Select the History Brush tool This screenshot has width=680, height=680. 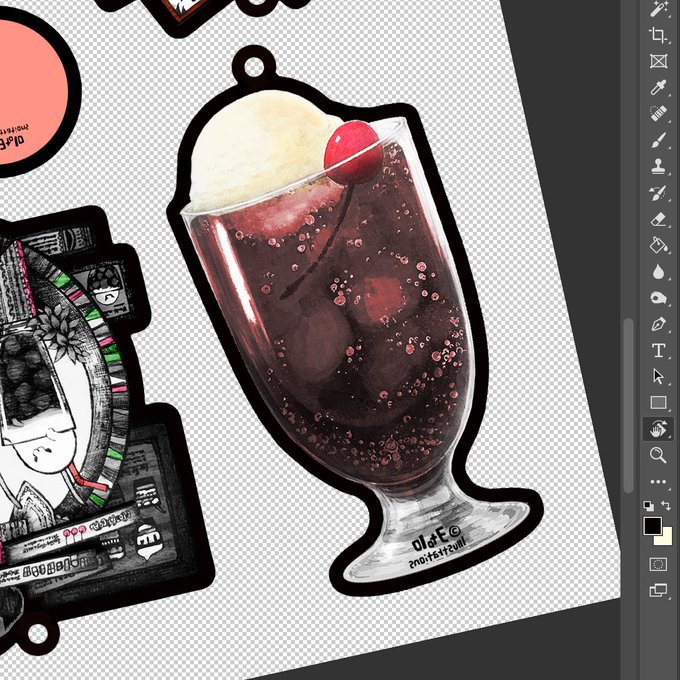(x=658, y=193)
